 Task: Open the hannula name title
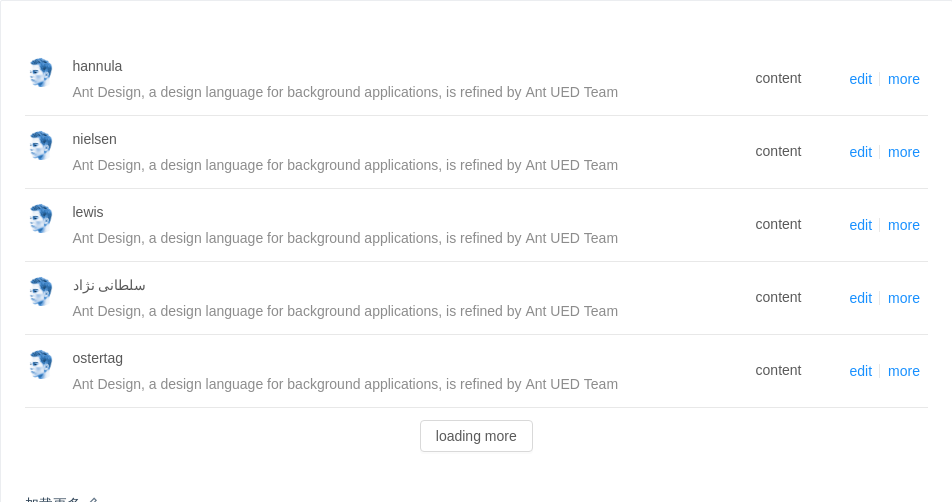(97, 66)
